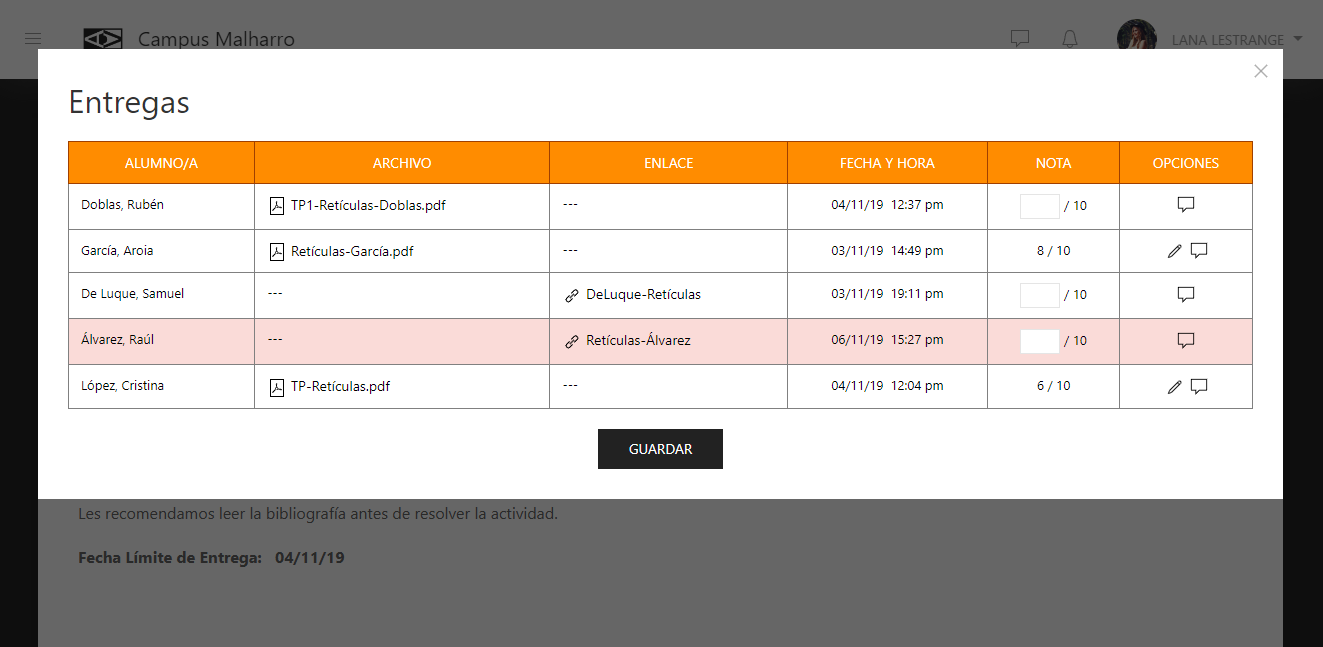Open comment for García, Aroia submission
The height and width of the screenshot is (647, 1323).
(1199, 251)
